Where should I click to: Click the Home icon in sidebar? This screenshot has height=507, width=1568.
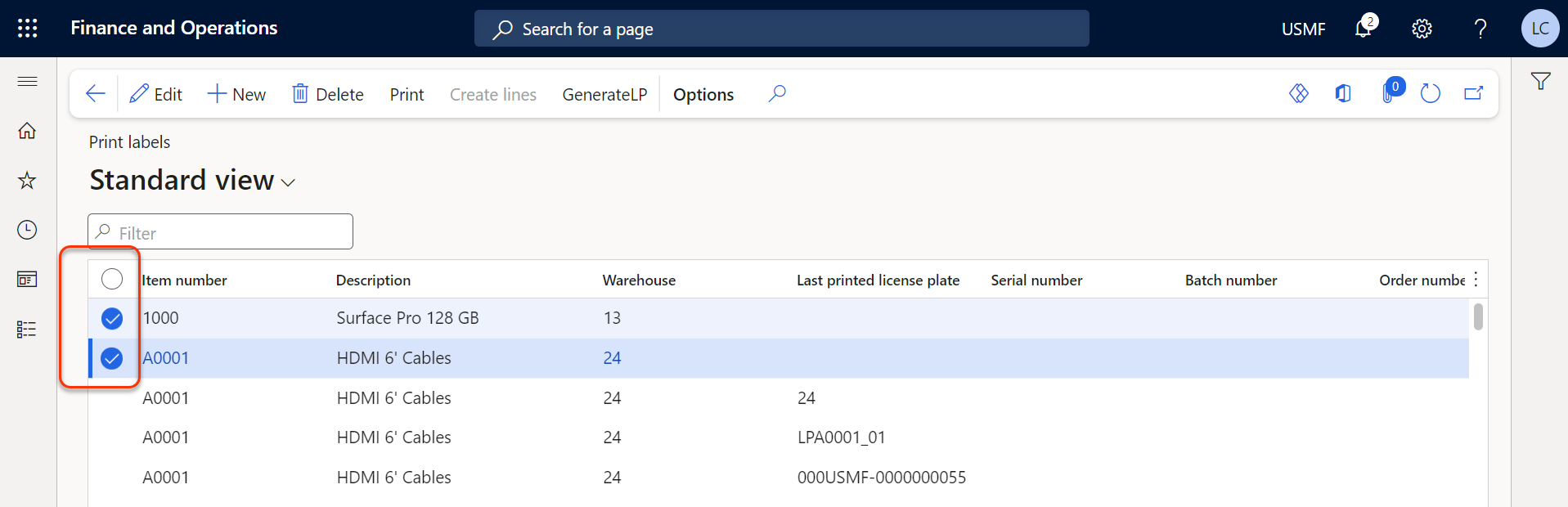[27, 131]
